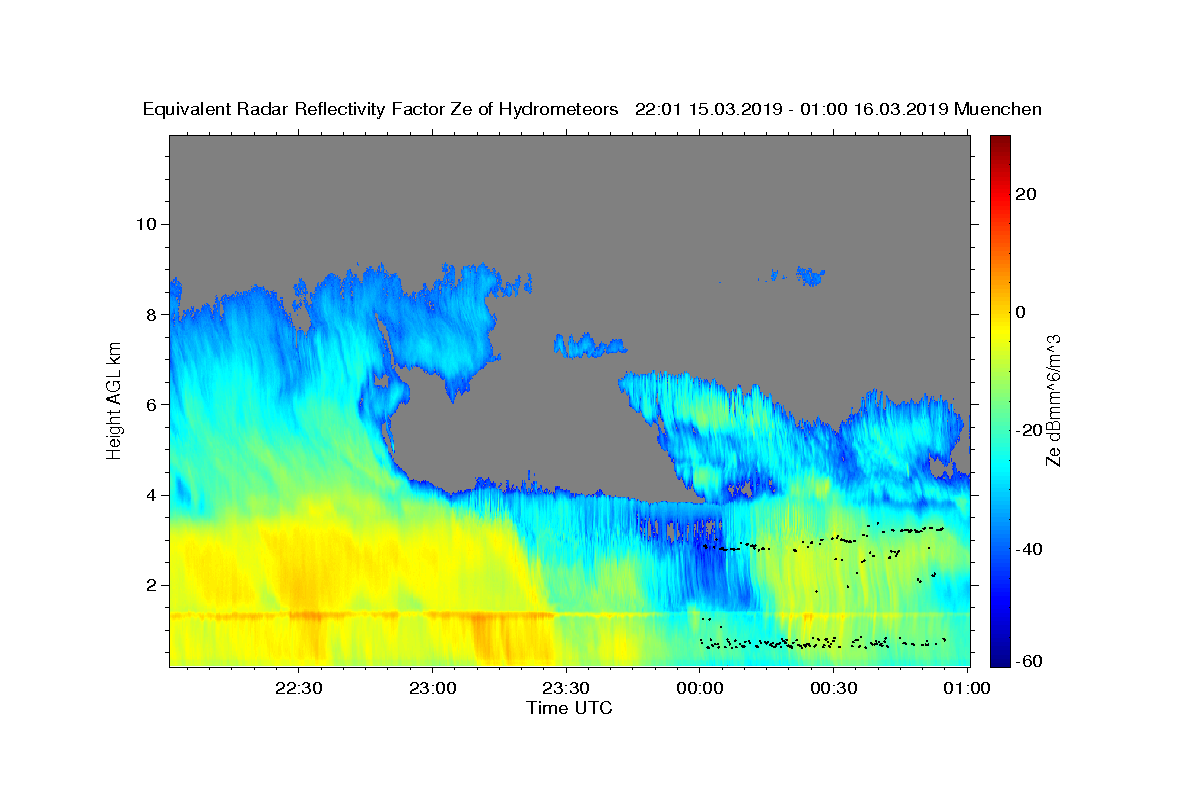The height and width of the screenshot is (800, 1200).
Task: Click the dark red top of the colorbar
Action: coord(1000,145)
